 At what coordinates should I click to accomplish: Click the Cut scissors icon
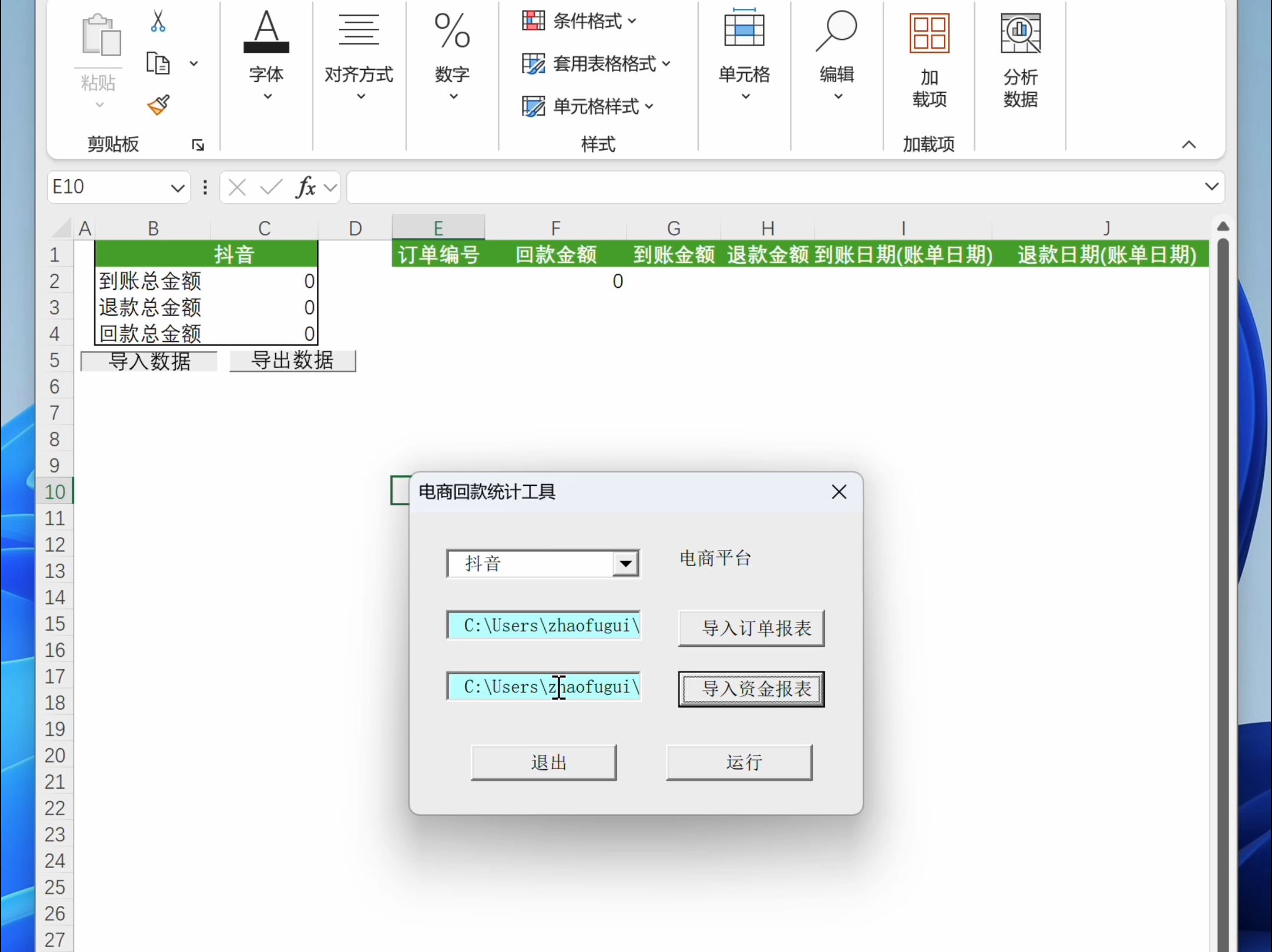pyautogui.click(x=158, y=21)
